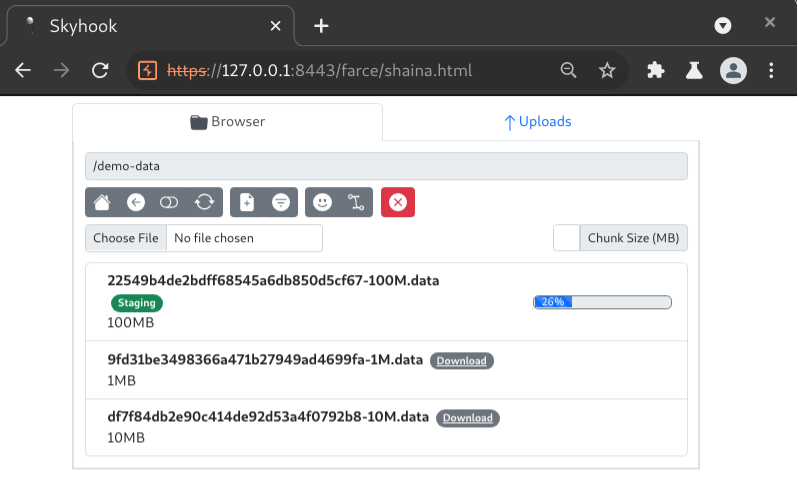Screen dimensions: 798x503
Task: Open the browser profile dropdown arrow
Action: pos(723,25)
